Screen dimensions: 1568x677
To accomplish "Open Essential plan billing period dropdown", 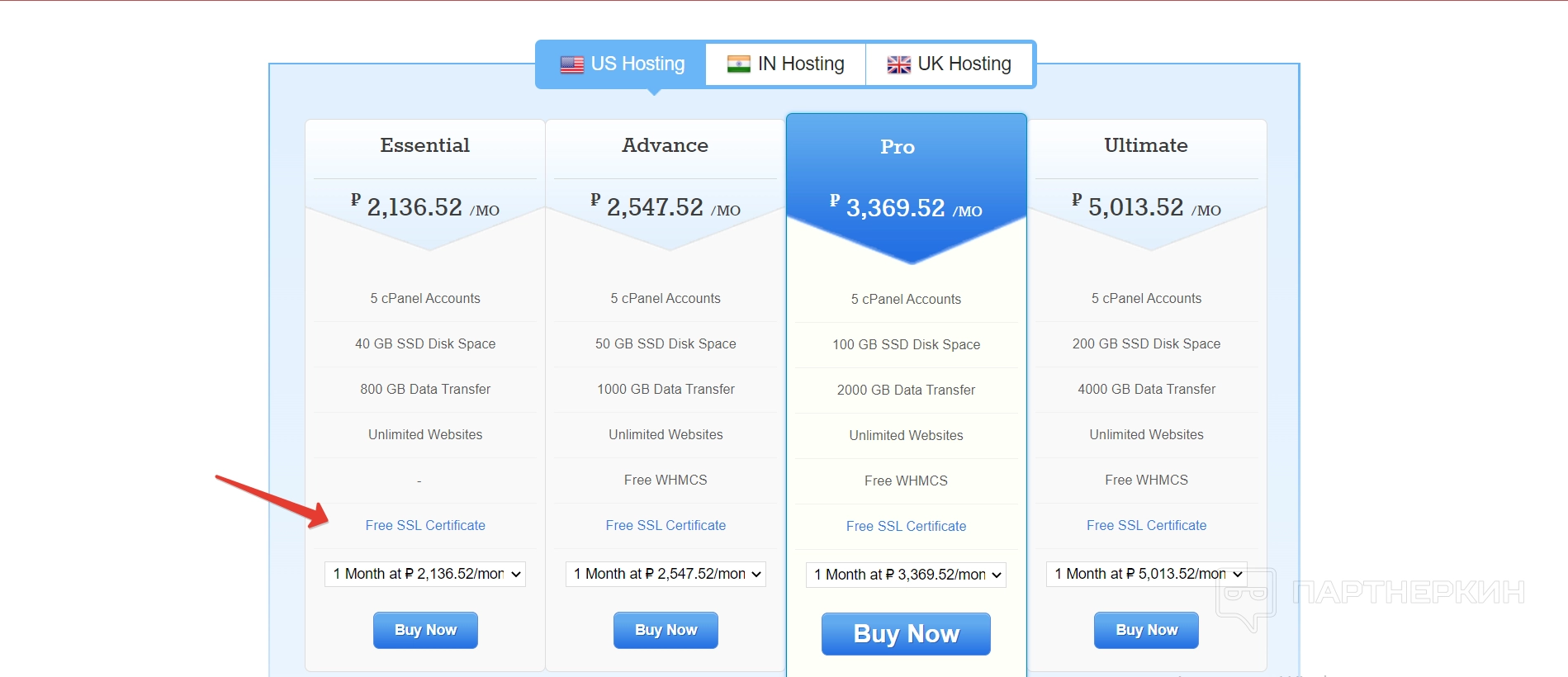I will coord(425,574).
